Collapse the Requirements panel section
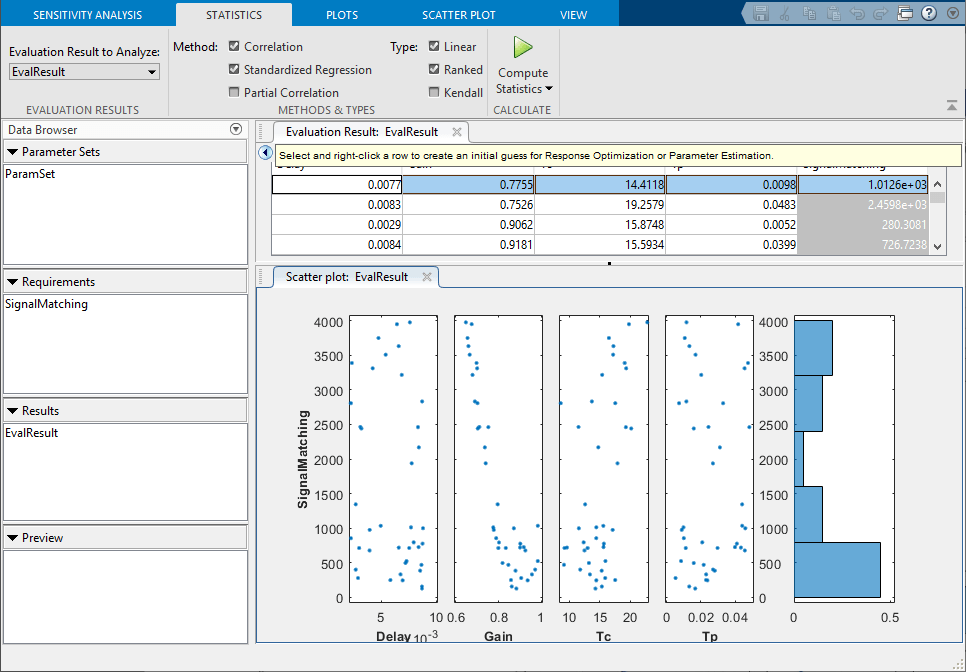Image resolution: width=966 pixels, height=672 pixels. pos(12,282)
